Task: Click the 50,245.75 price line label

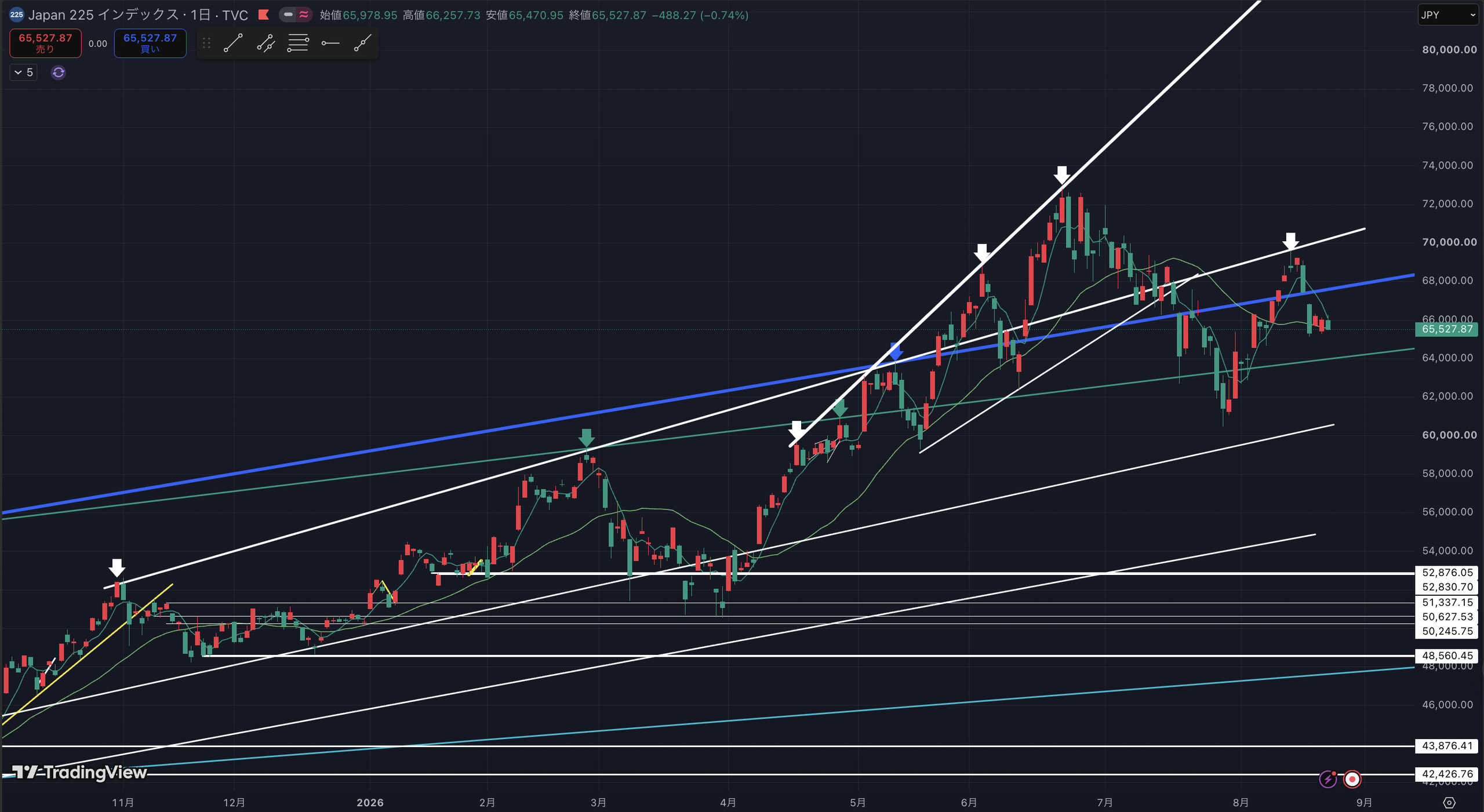Action: tap(1447, 632)
